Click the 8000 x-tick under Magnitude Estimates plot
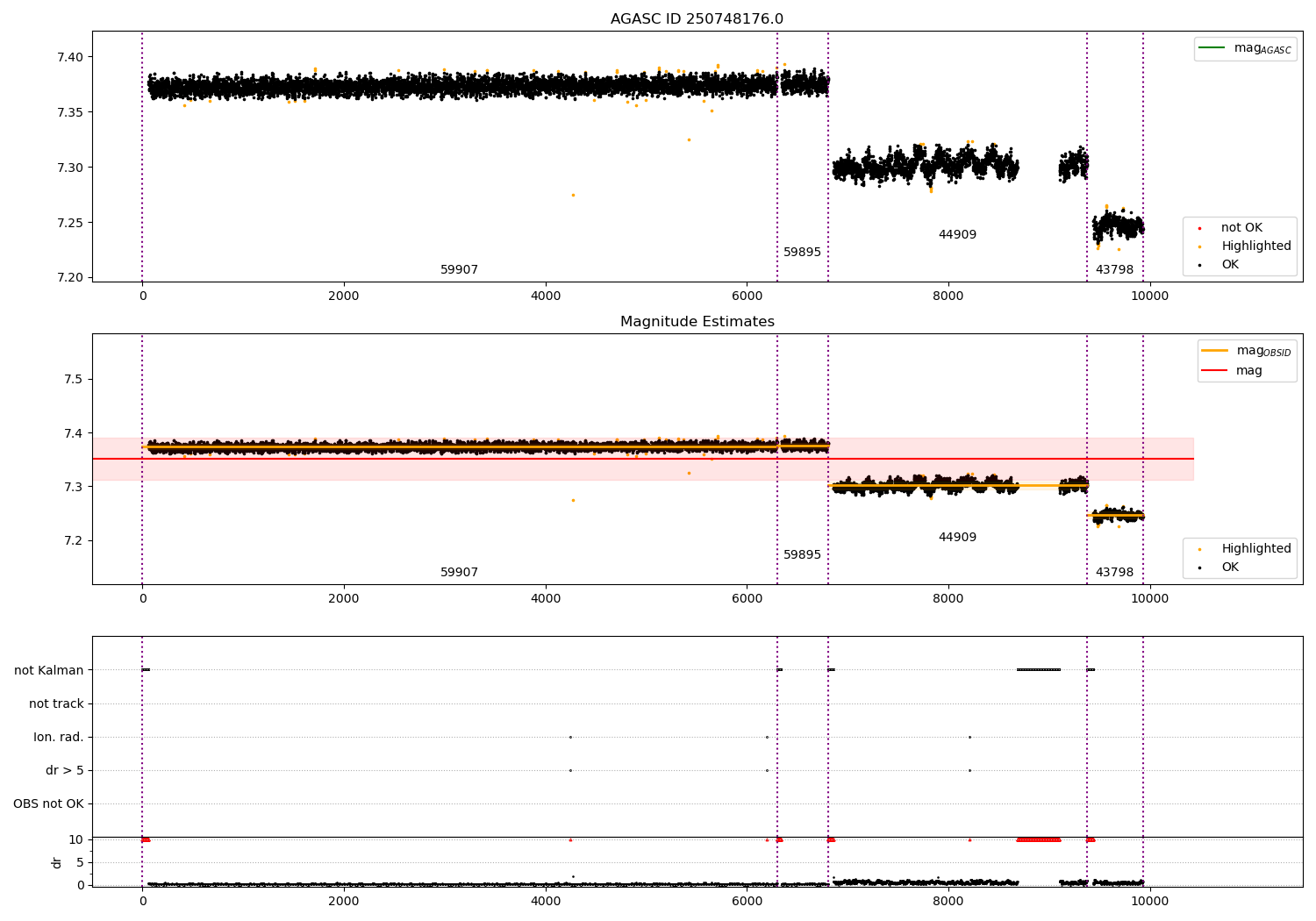Image resolution: width=1316 pixels, height=921 pixels. (948, 598)
